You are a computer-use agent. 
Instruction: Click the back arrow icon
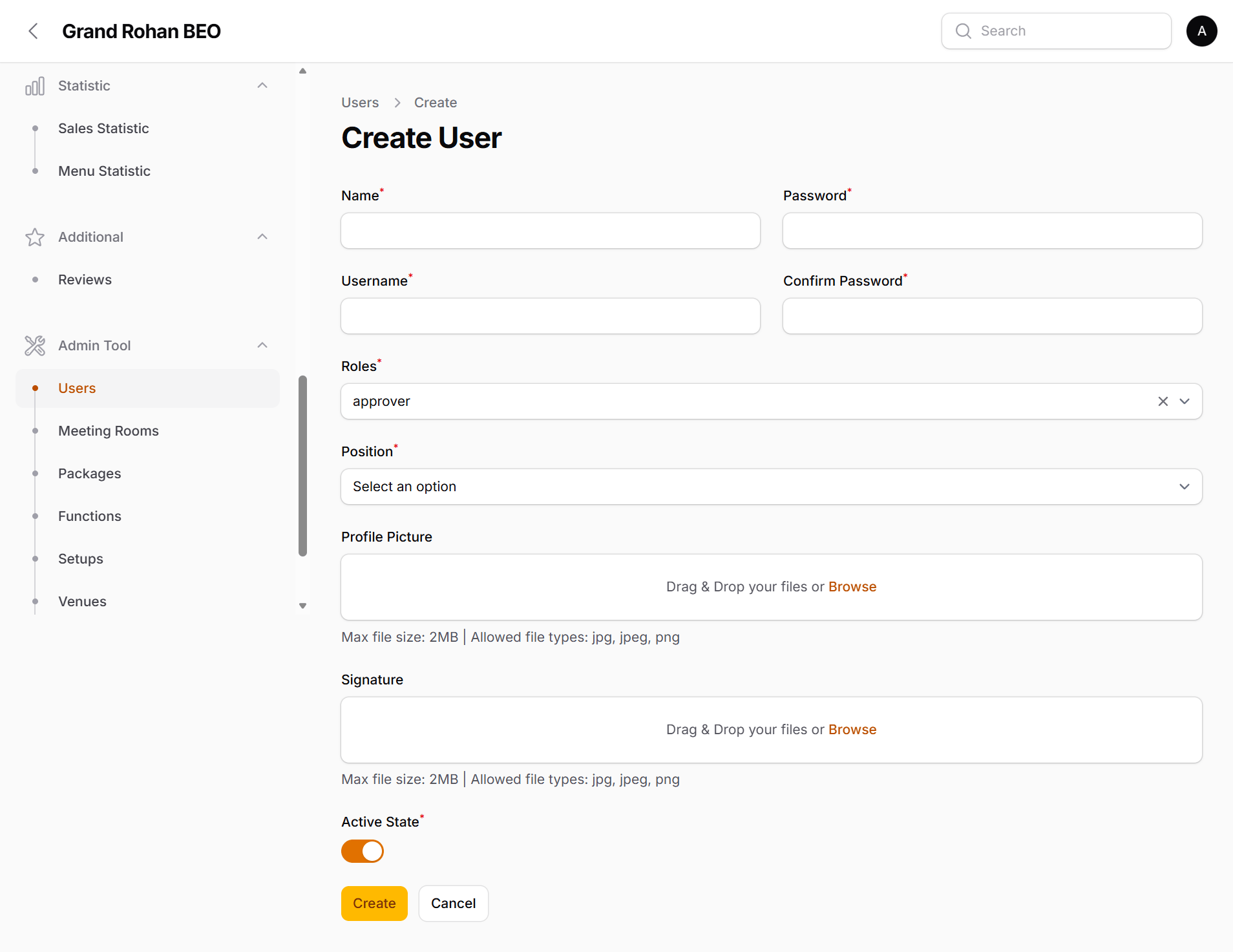34,31
